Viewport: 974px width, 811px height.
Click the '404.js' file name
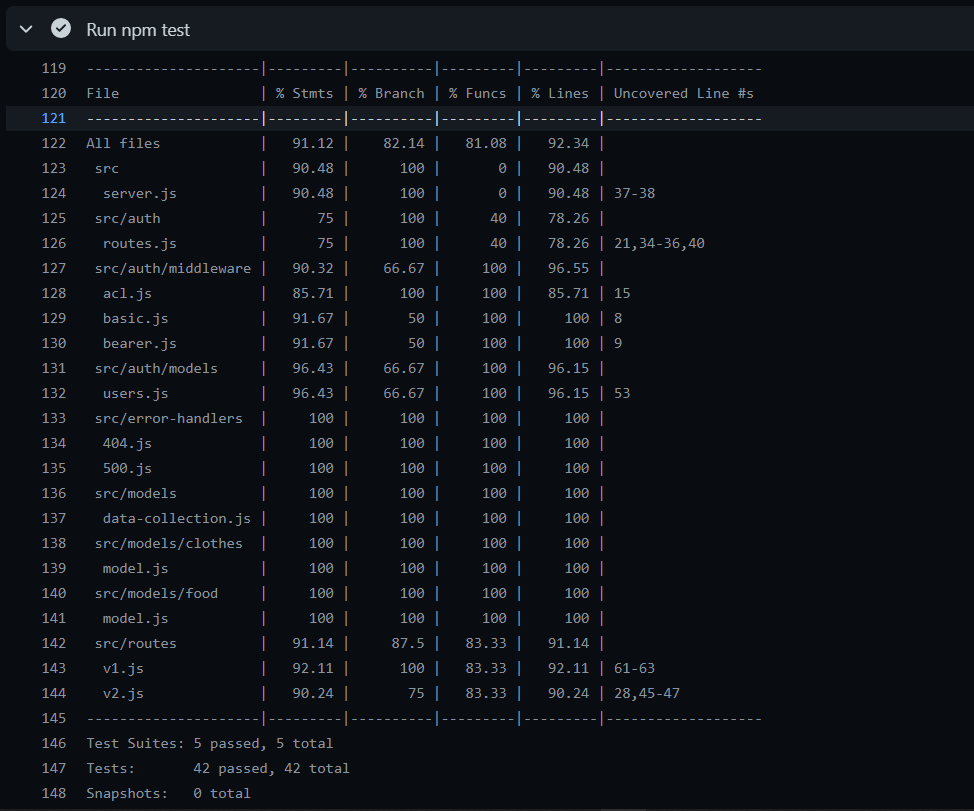coord(127,443)
